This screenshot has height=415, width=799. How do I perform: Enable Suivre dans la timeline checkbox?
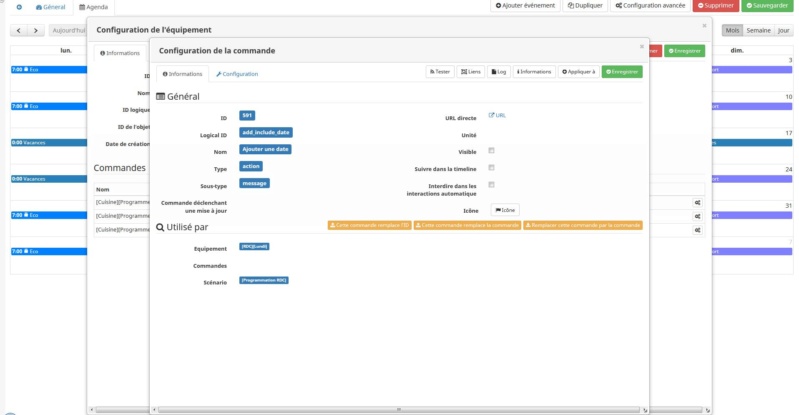click(491, 167)
